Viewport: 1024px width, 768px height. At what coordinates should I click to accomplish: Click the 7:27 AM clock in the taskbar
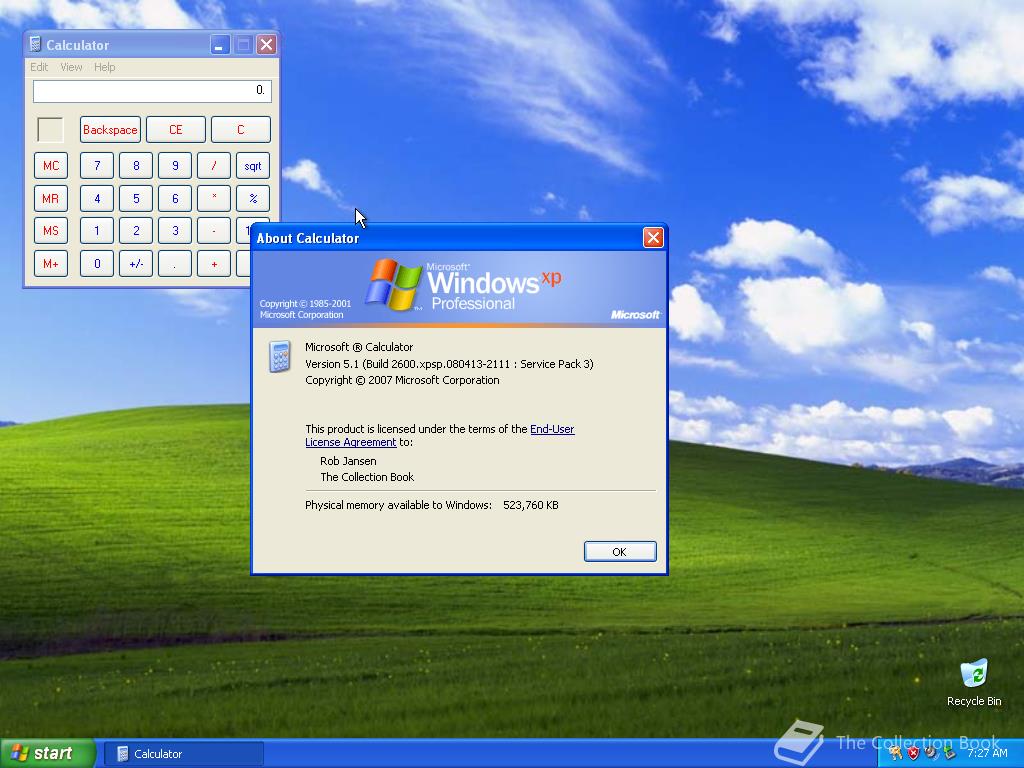click(987, 753)
